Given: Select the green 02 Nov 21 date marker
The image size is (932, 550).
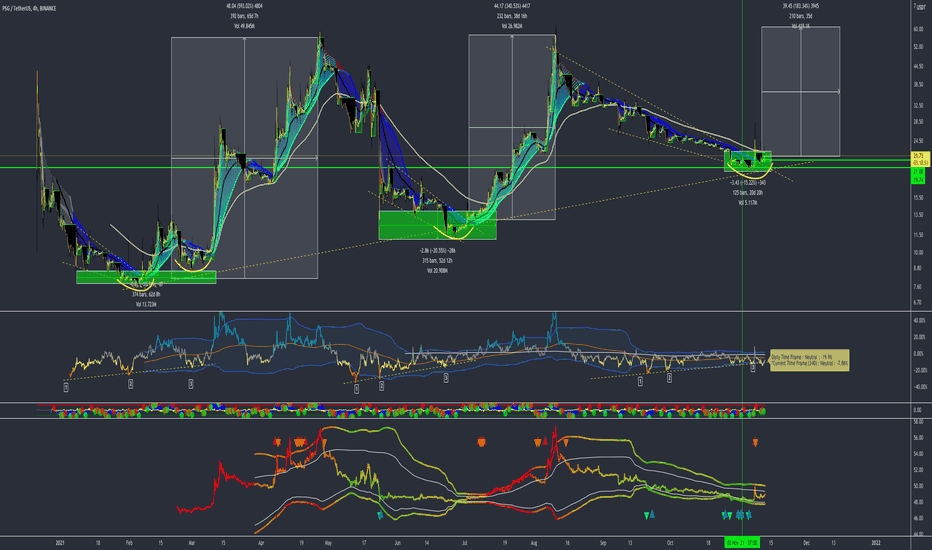Looking at the screenshot, I should pyautogui.click(x=742, y=543).
